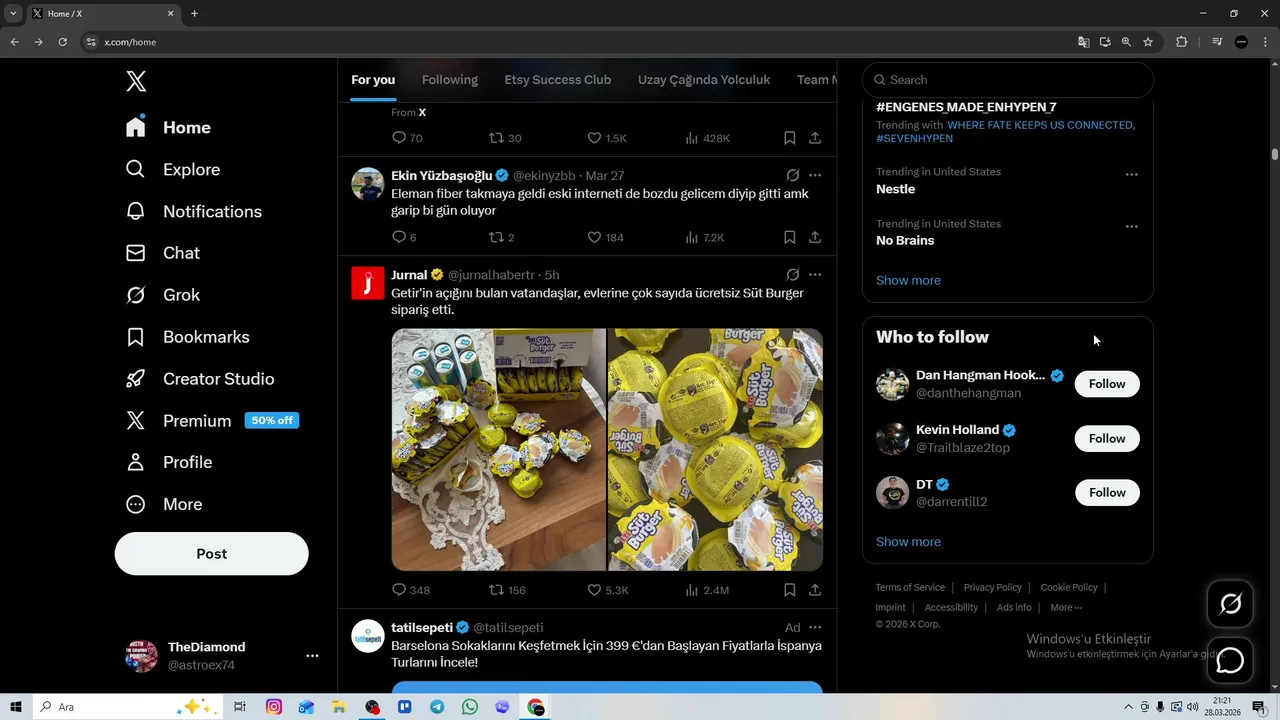Show more trending topics
Viewport: 1280px width, 720px height.
[908, 281]
